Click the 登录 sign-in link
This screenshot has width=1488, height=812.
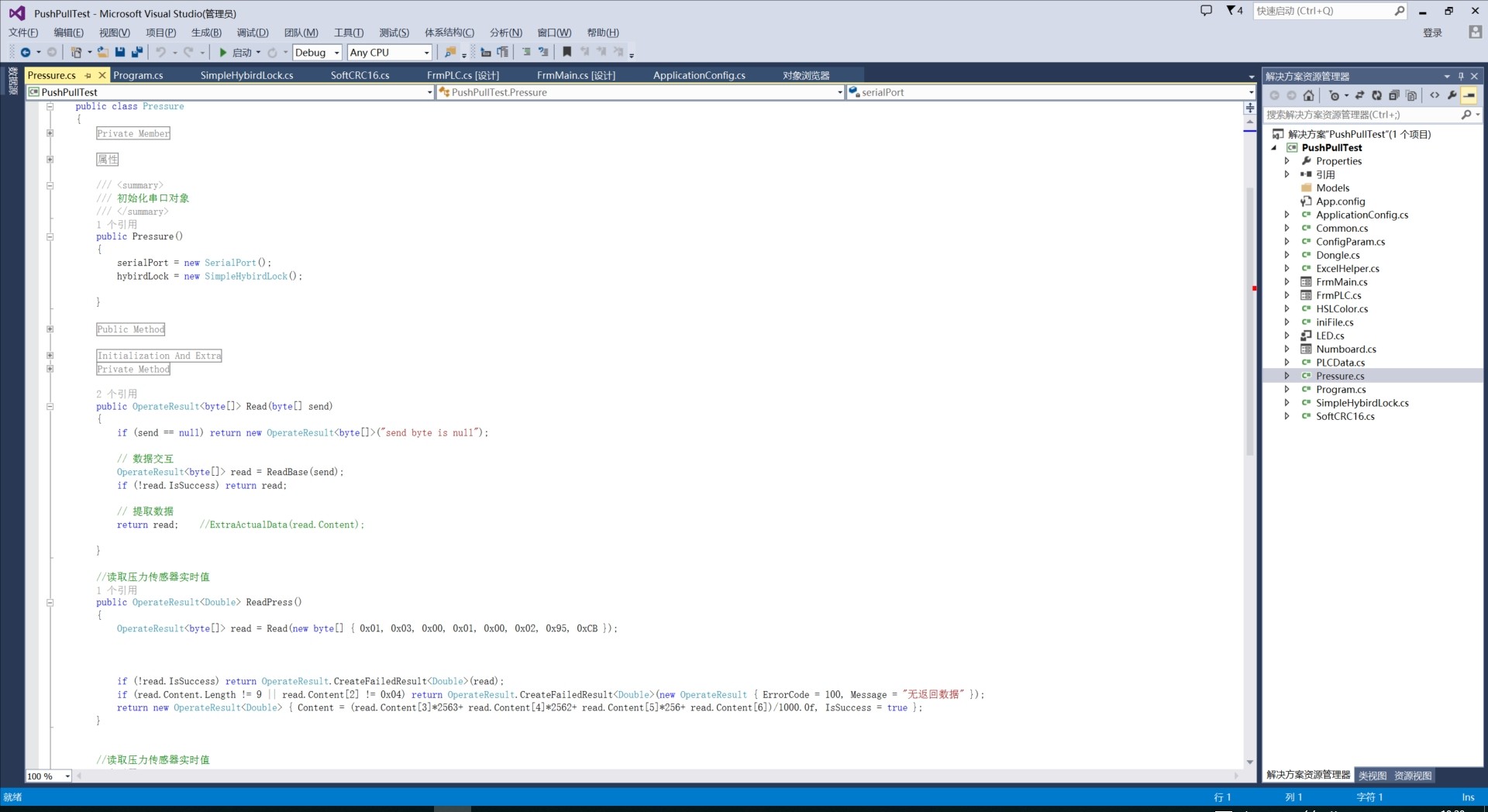(x=1432, y=33)
